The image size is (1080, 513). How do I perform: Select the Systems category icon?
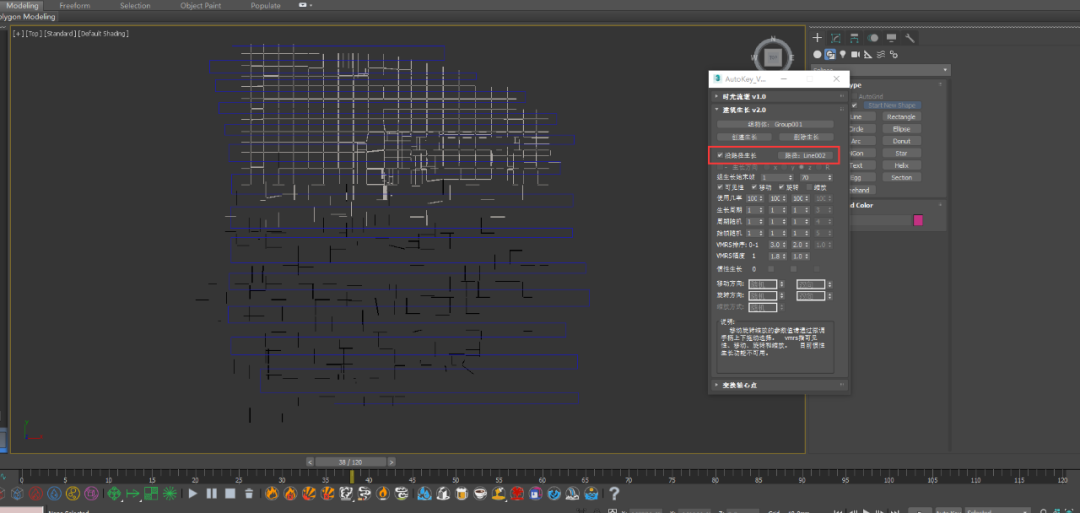pos(894,54)
